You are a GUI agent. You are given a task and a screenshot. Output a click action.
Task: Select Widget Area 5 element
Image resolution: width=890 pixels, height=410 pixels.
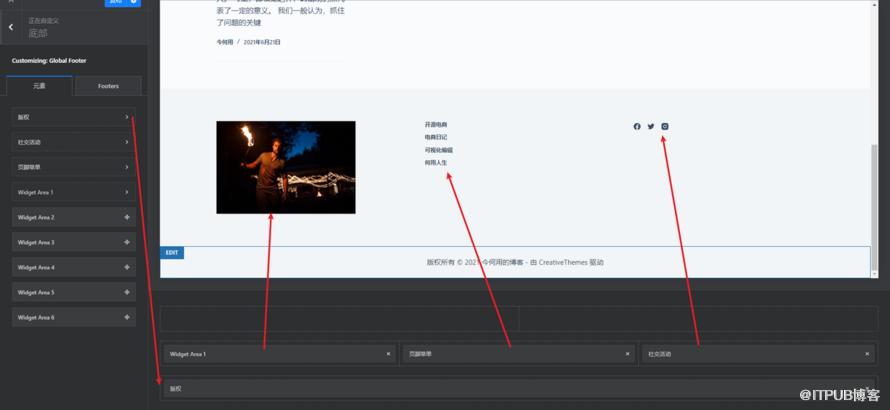[x=74, y=292]
